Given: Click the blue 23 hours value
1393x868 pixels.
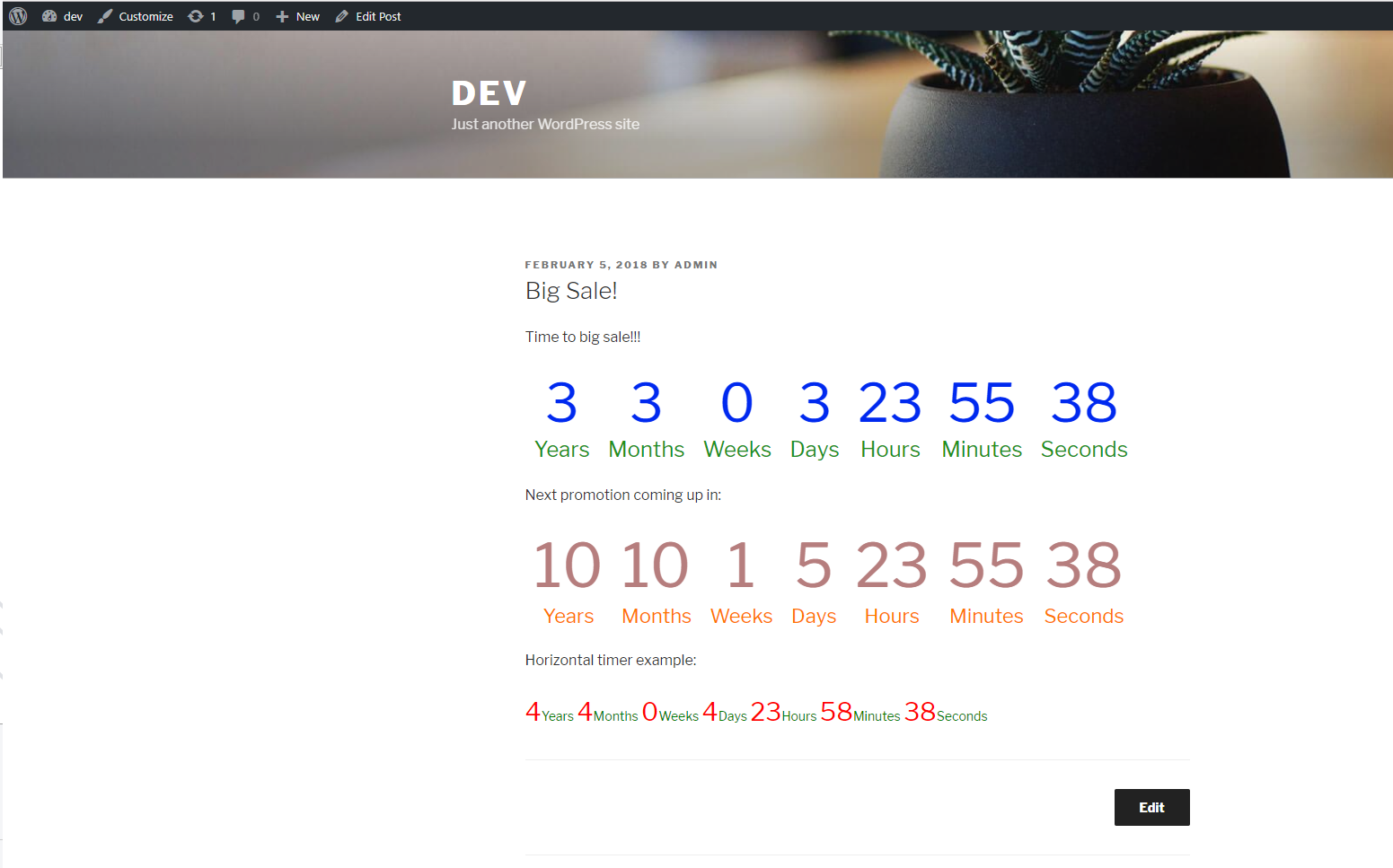Looking at the screenshot, I should pyautogui.click(x=890, y=402).
